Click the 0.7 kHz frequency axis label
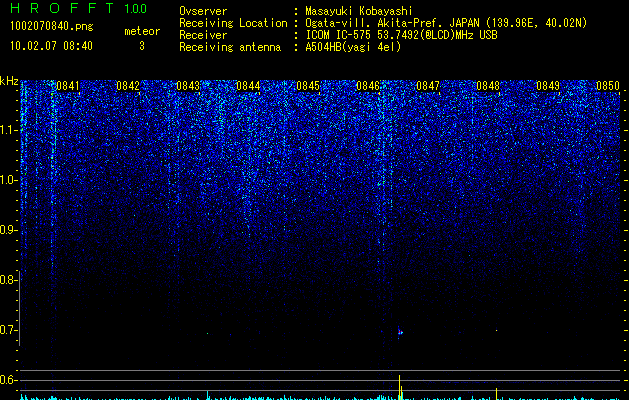 coord(8,330)
